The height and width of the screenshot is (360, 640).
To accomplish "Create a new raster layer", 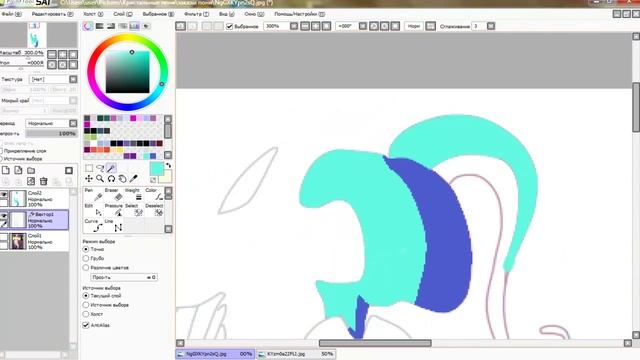I will pyautogui.click(x=6, y=170).
